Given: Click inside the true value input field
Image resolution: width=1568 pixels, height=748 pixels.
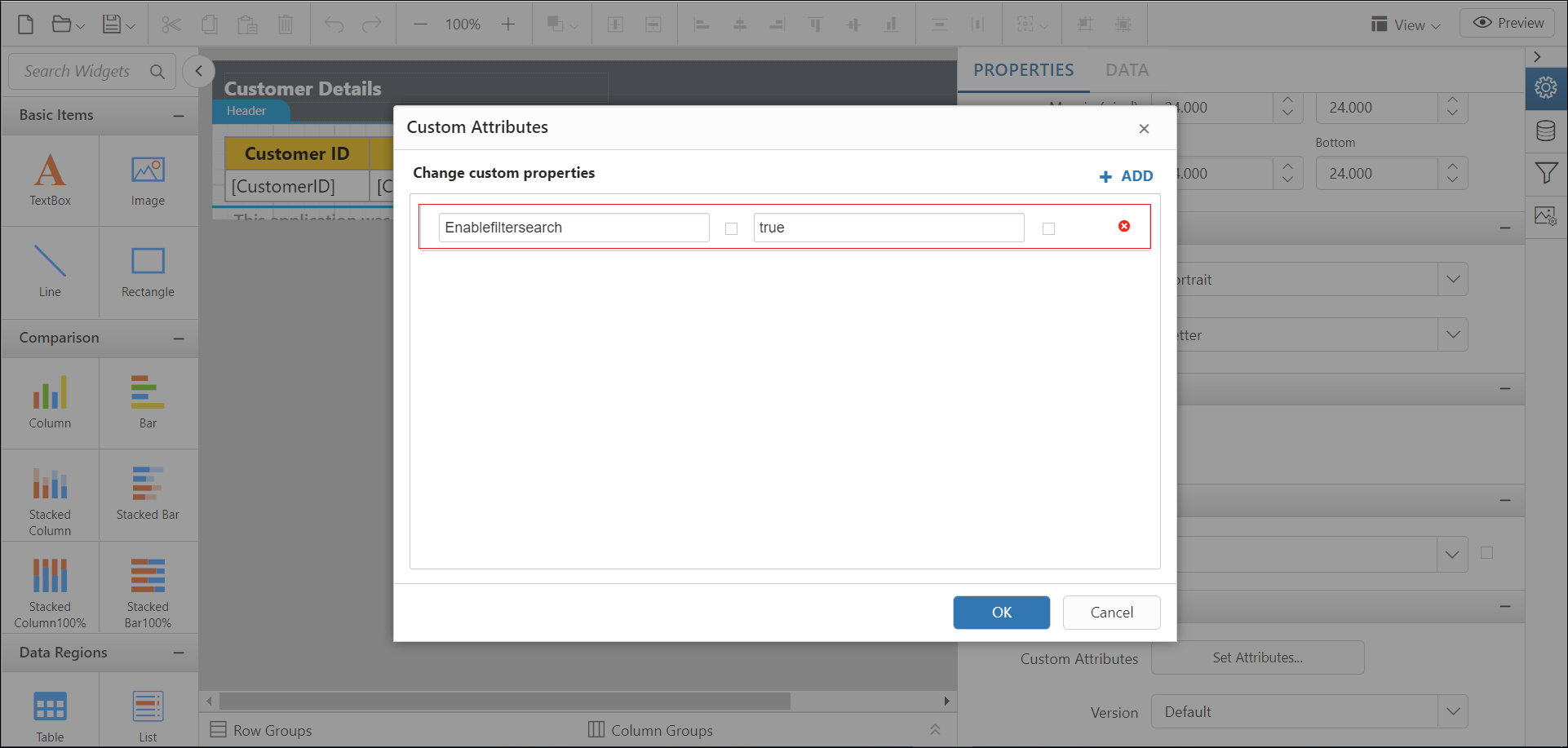Looking at the screenshot, I should (x=888, y=228).
